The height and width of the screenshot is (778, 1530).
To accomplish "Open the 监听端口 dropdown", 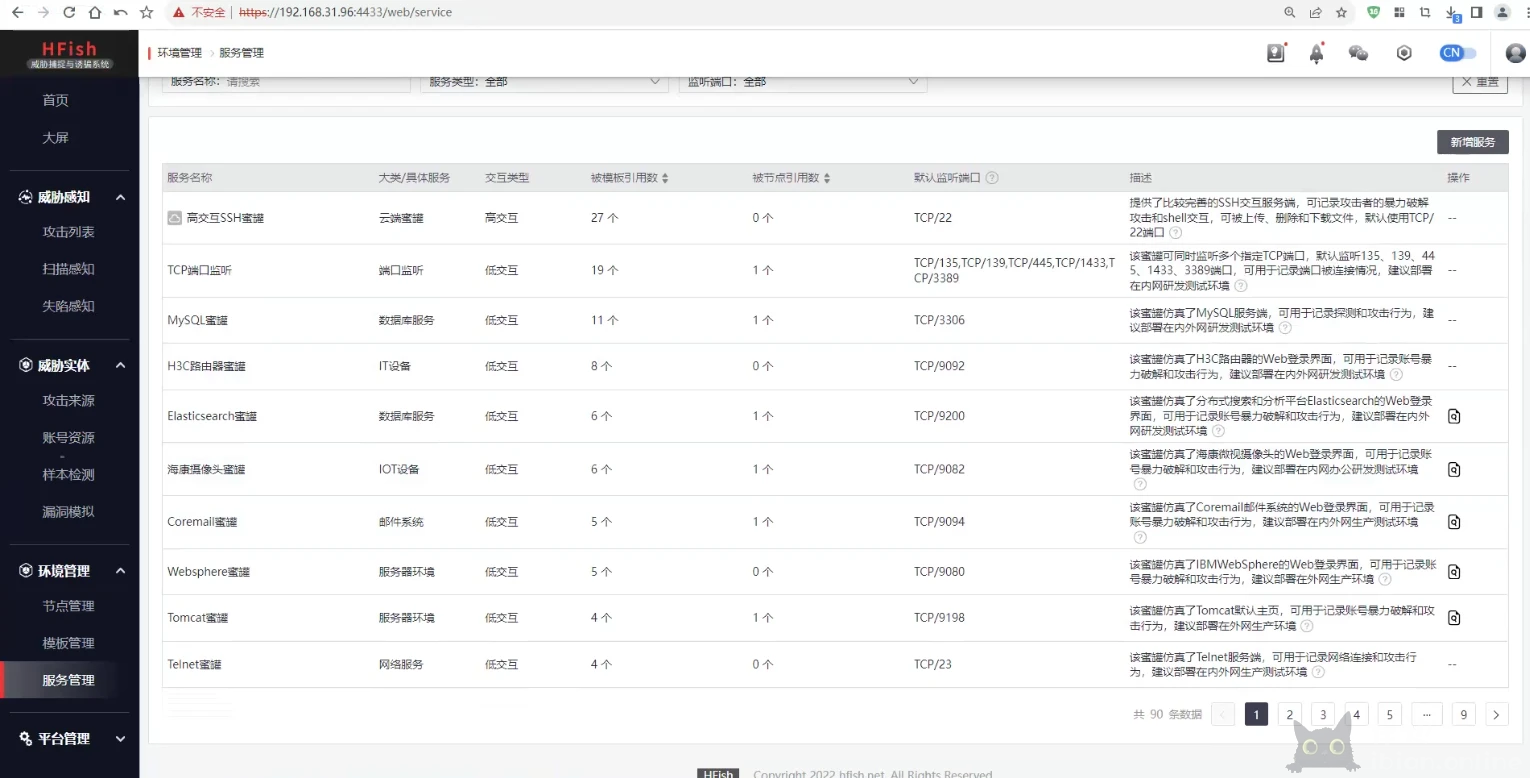I will 802,82.
